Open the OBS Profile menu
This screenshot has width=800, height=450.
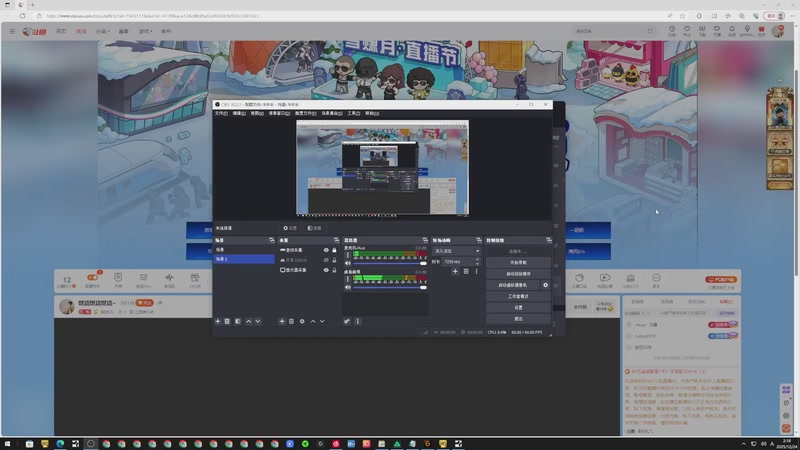[305, 113]
